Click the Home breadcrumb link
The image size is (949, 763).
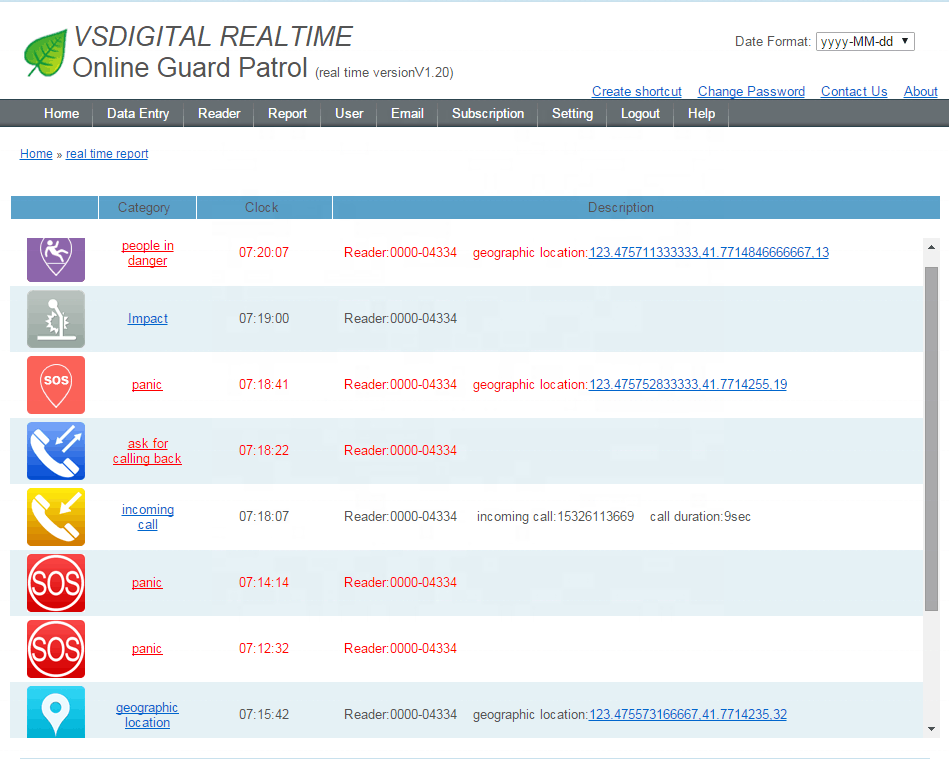(x=36, y=154)
